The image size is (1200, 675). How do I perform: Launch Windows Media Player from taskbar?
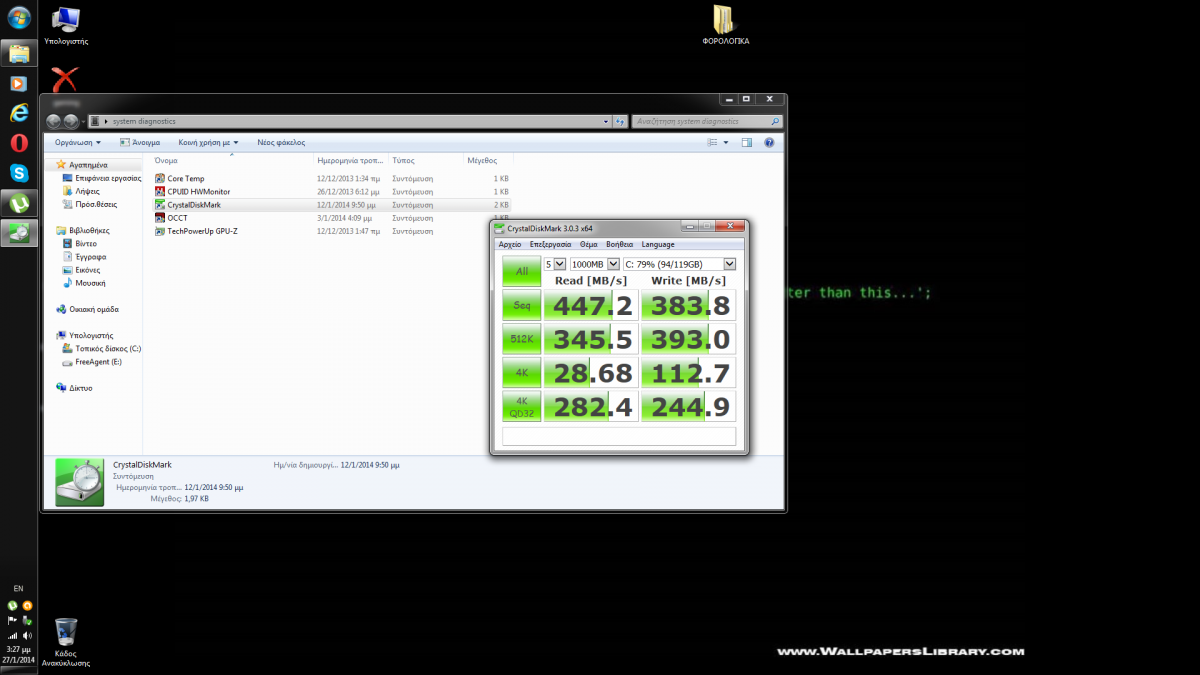18,83
